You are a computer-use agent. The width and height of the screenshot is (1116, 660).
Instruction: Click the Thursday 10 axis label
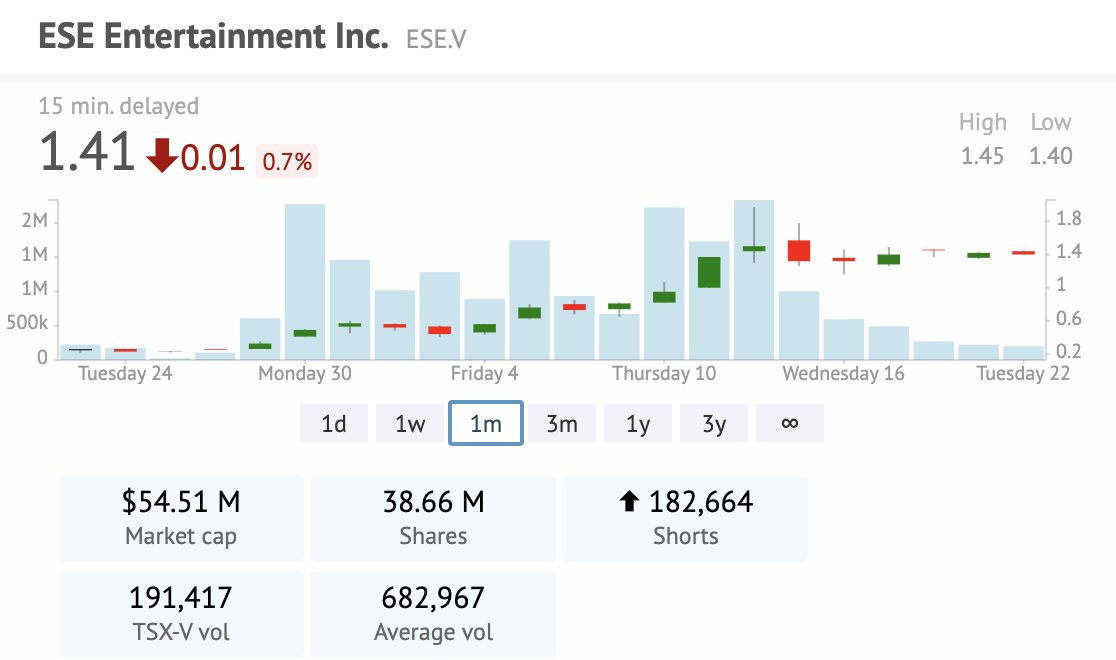(x=663, y=374)
